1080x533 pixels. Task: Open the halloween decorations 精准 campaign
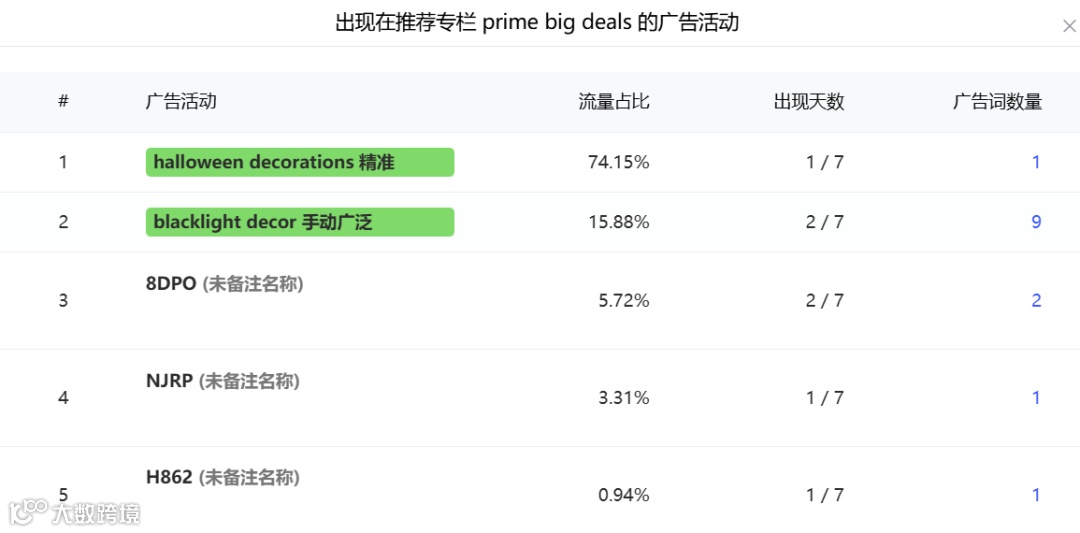click(299, 162)
